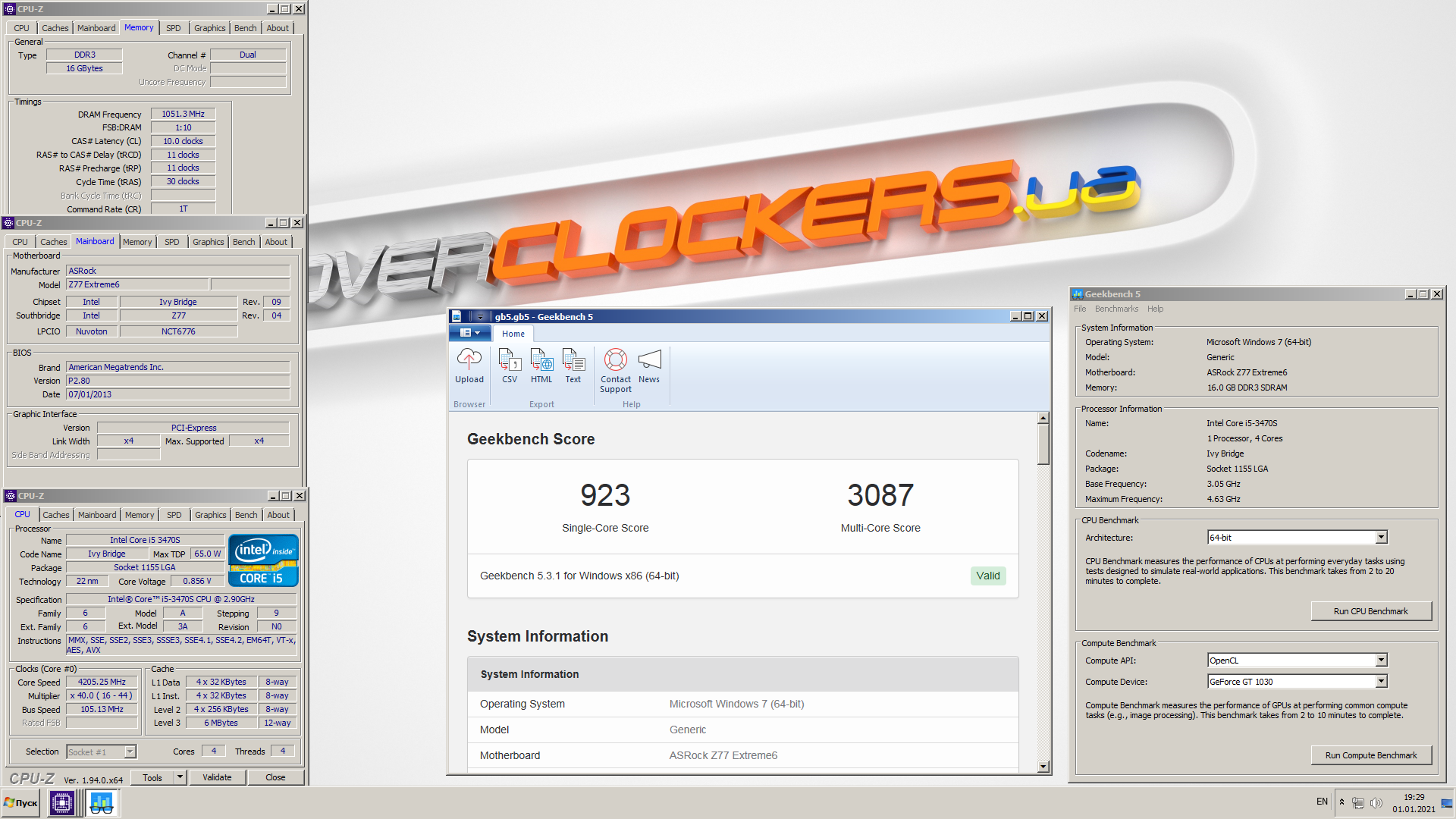Viewport: 1456px width, 819px height.
Task: Click Run Compute Benchmark button
Action: pyautogui.click(x=1371, y=755)
